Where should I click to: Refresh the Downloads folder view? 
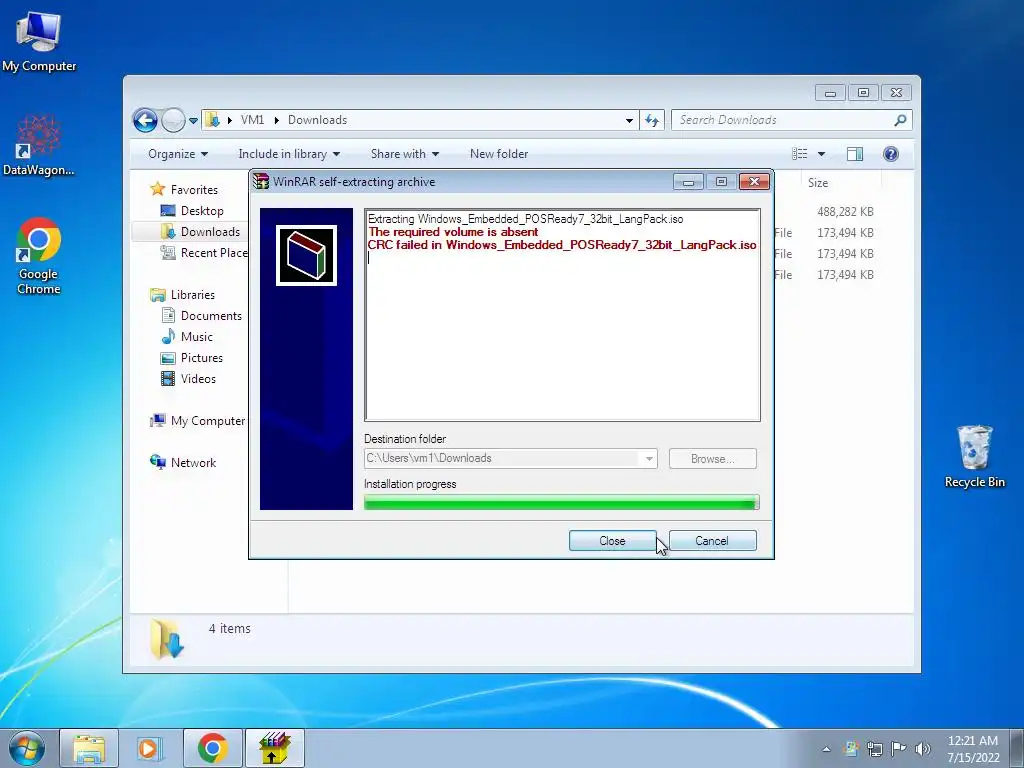pyautogui.click(x=652, y=120)
